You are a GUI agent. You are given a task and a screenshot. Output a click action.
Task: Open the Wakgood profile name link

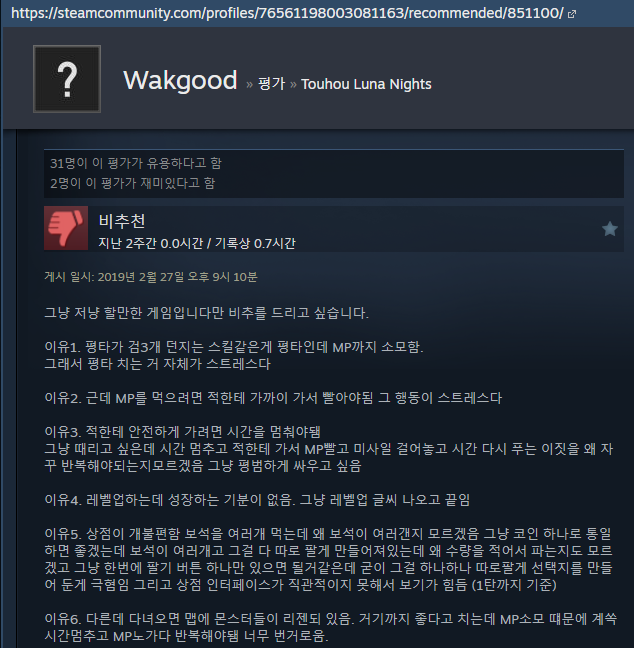180,80
